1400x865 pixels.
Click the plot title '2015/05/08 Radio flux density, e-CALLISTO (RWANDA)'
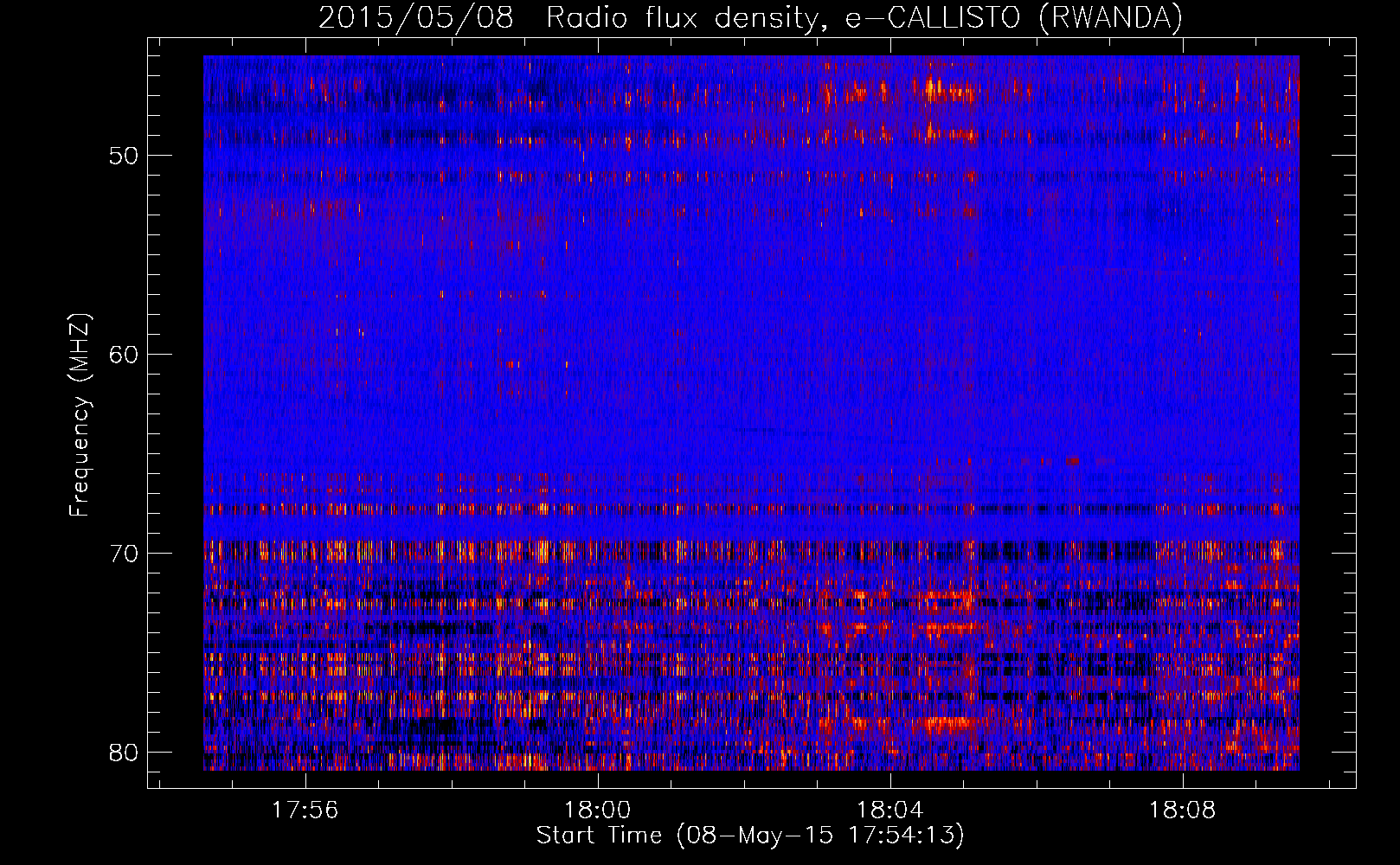750,17
